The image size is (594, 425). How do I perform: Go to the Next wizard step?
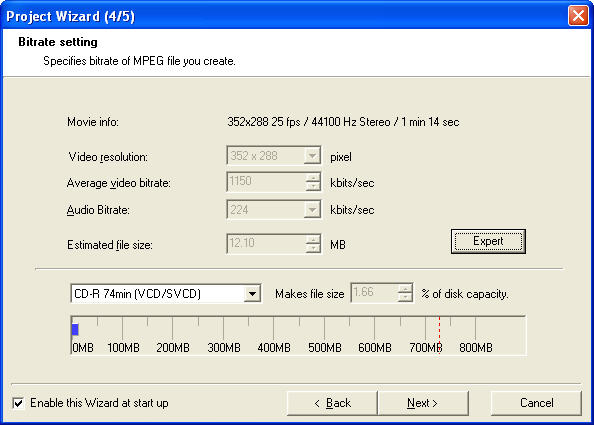423,403
